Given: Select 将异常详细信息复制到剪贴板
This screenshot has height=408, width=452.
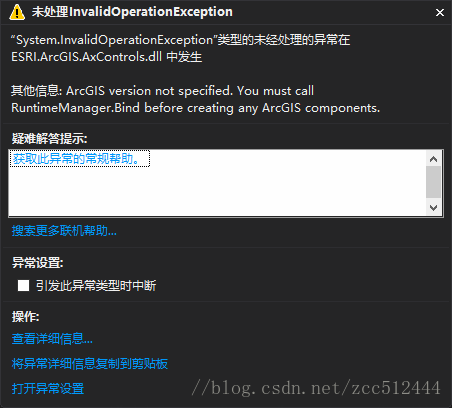Looking at the screenshot, I should (x=90, y=363).
